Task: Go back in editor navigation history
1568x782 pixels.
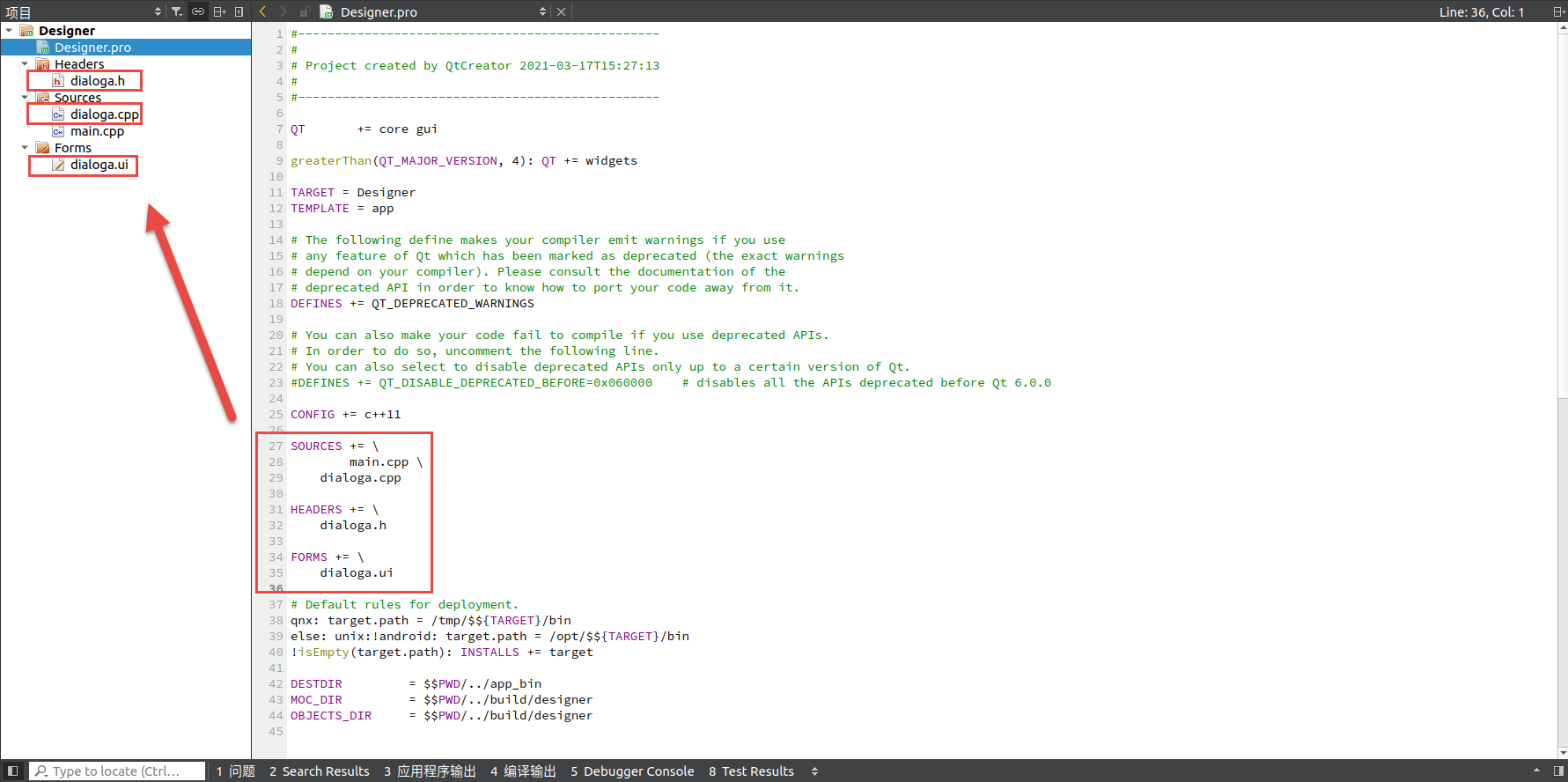Action: [x=262, y=11]
